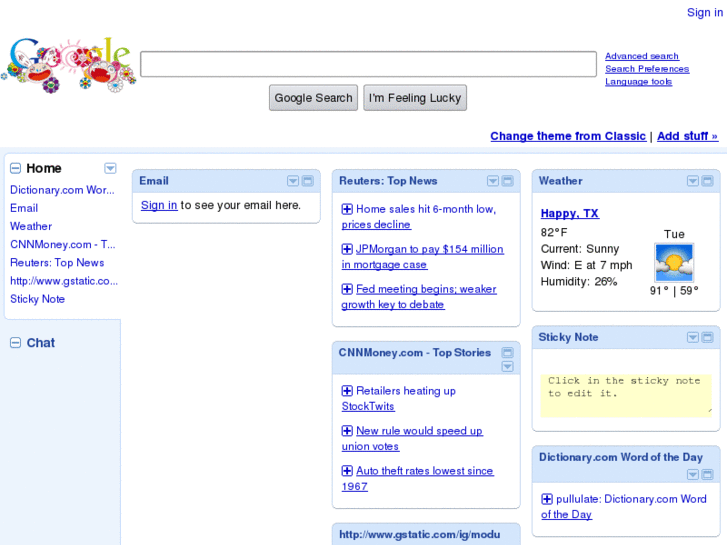Click the Add stuff link
Screen dimensions: 727x545
688,136
